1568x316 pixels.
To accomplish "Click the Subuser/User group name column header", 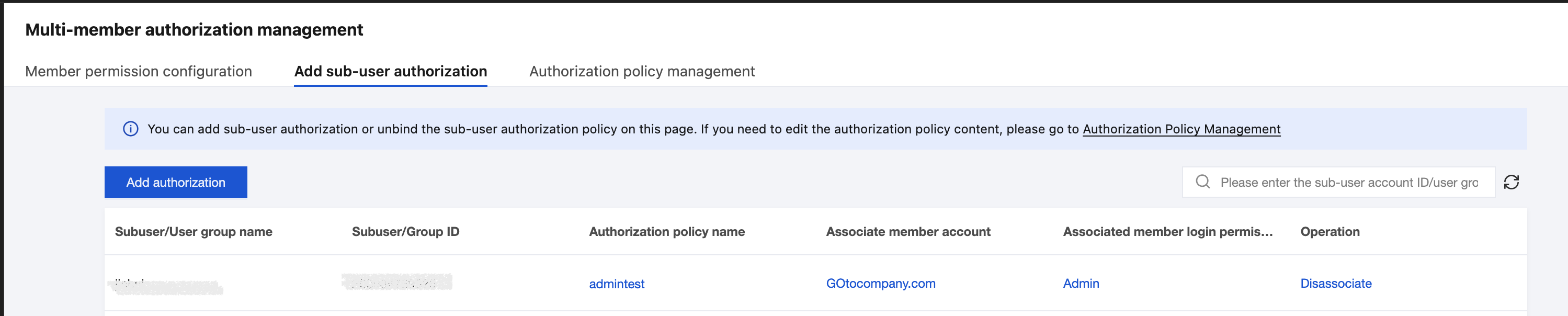I will pos(194,231).
